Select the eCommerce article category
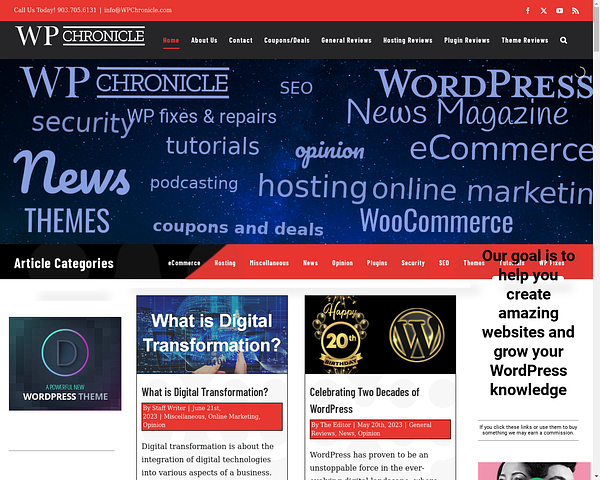Image resolution: width=600 pixels, height=480 pixels. click(184, 263)
